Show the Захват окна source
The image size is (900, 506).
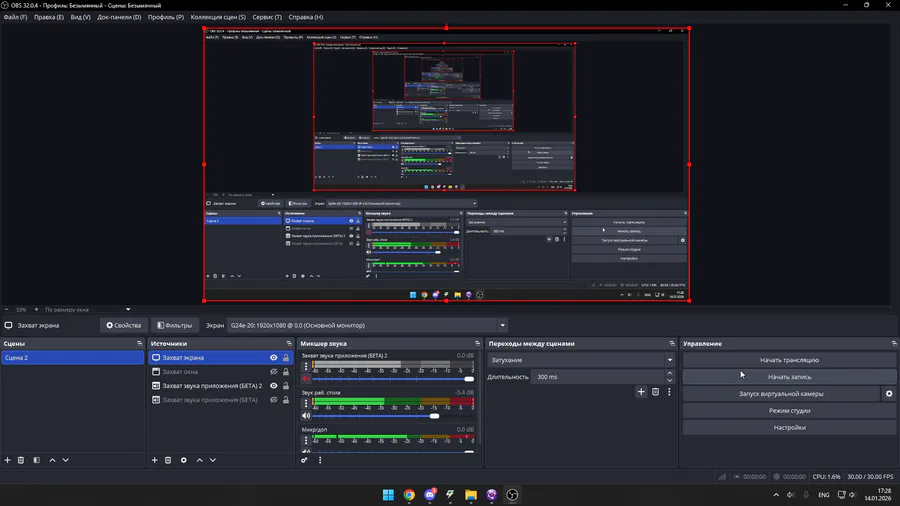274,372
